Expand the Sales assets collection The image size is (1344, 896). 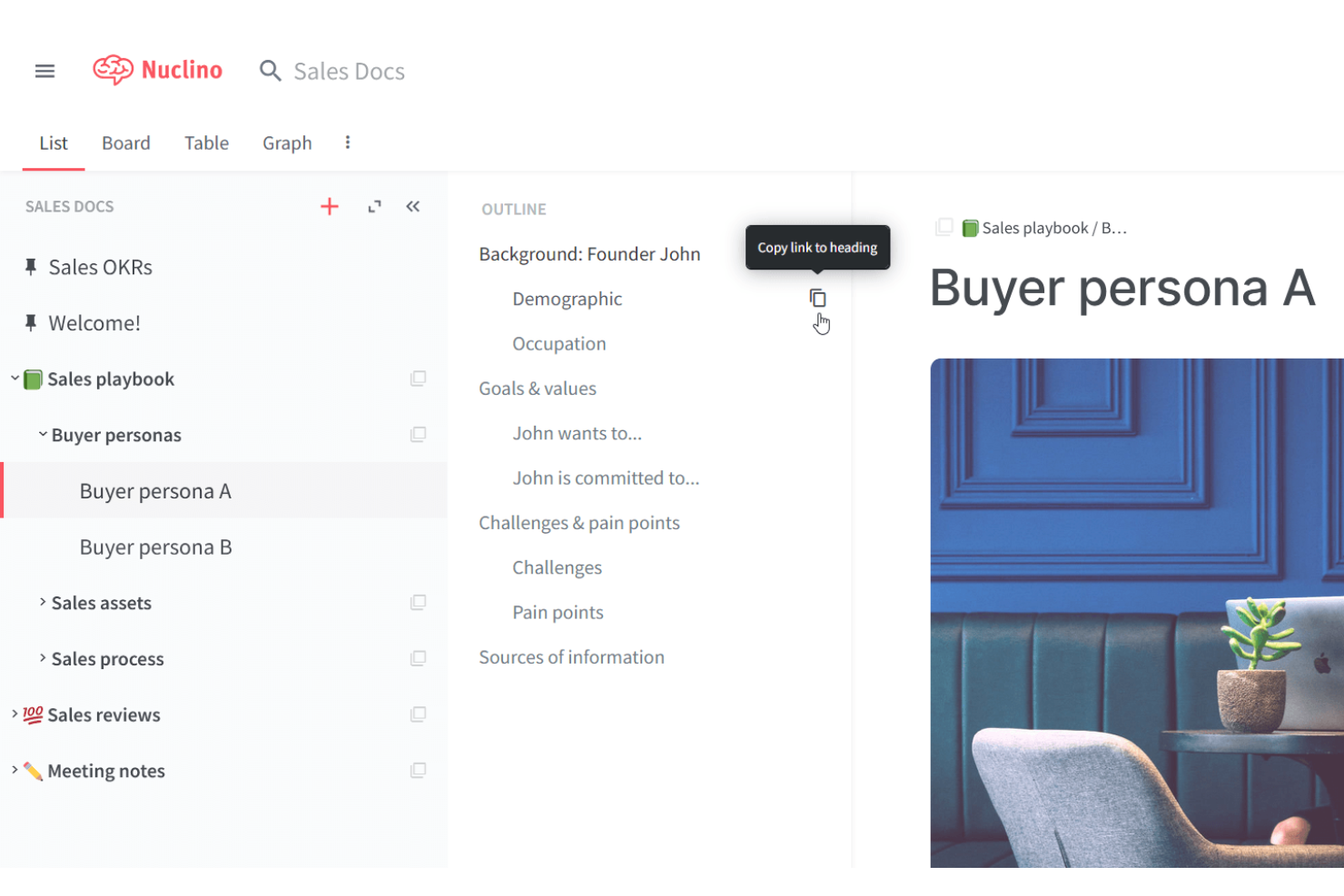point(43,602)
